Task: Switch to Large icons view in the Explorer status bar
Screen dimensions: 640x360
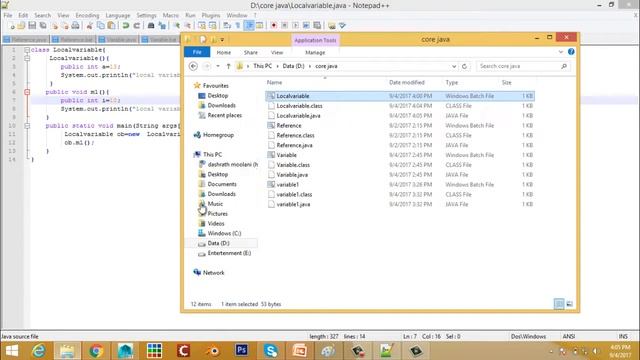Action: (569, 304)
